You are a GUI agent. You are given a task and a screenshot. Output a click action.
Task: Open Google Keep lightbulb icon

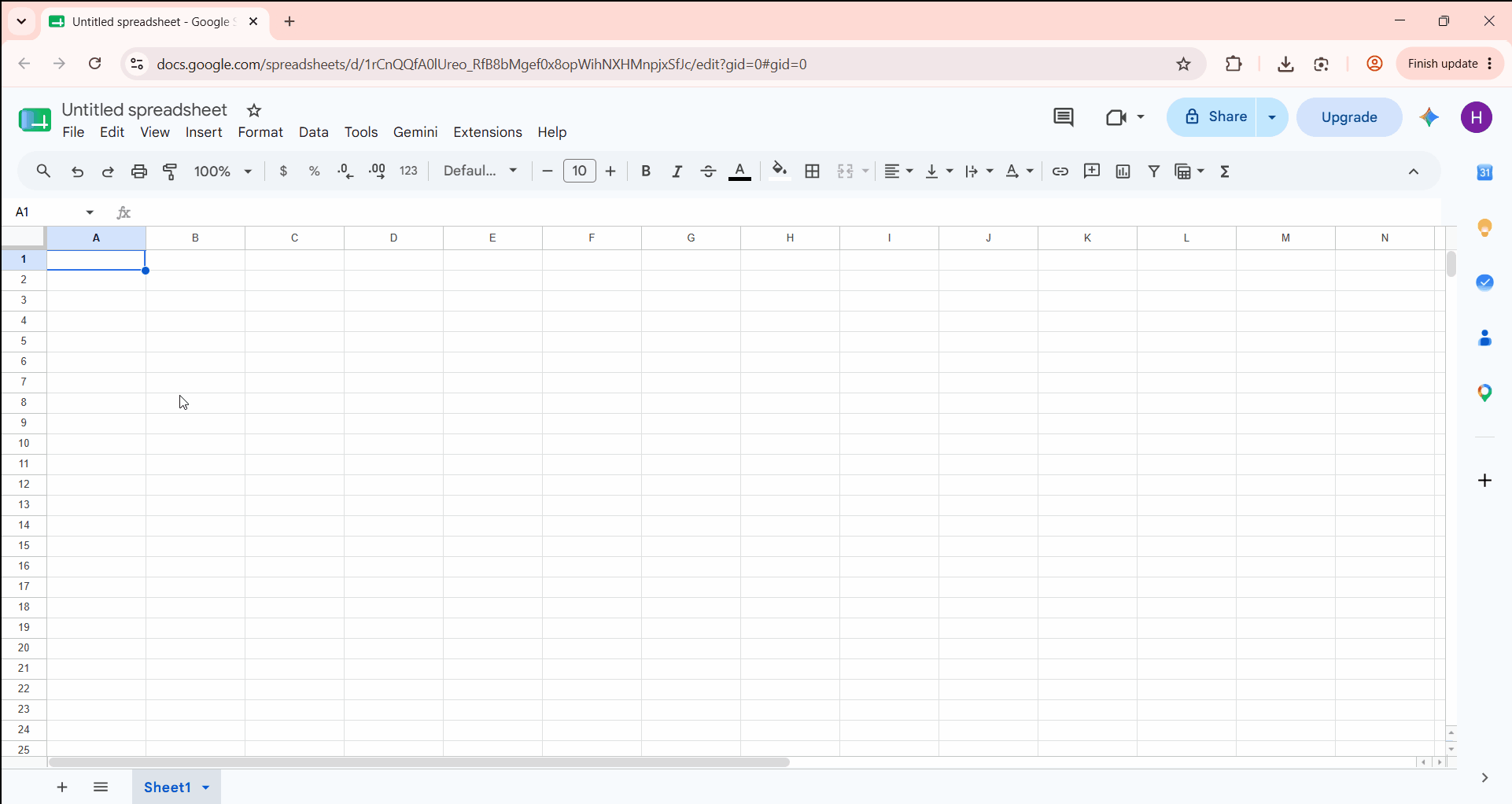point(1485,228)
